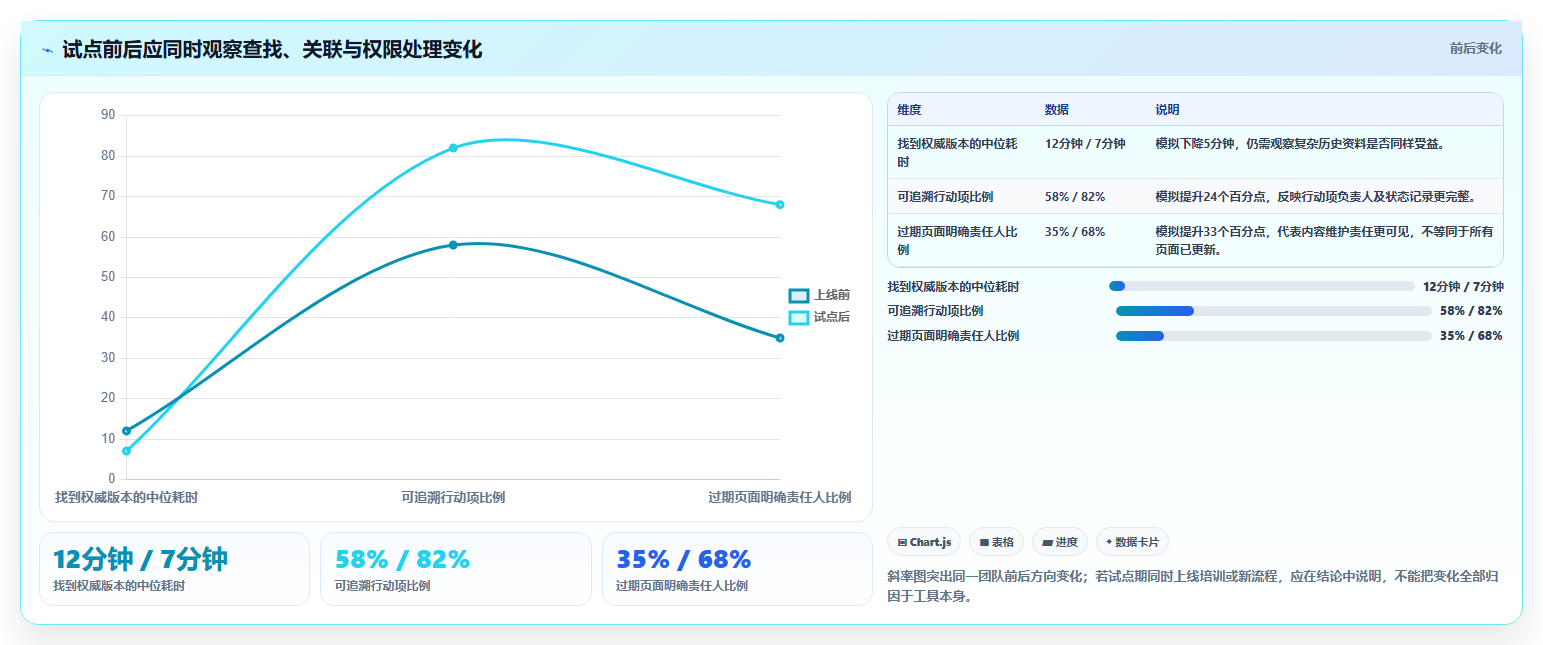Click the y-axis value 50
The width and height of the screenshot is (1543, 645).
(108, 277)
